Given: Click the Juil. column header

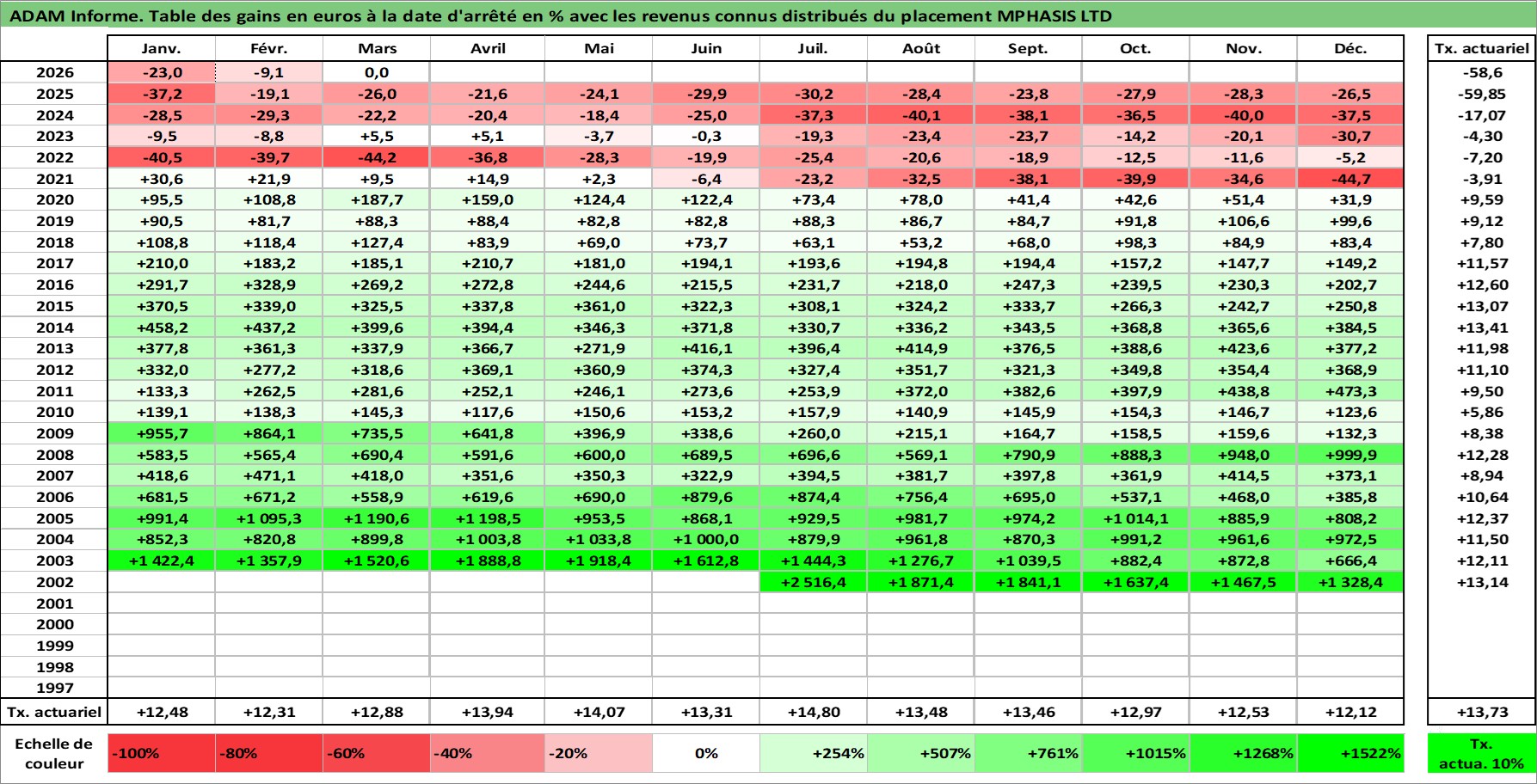Looking at the screenshot, I should [814, 48].
